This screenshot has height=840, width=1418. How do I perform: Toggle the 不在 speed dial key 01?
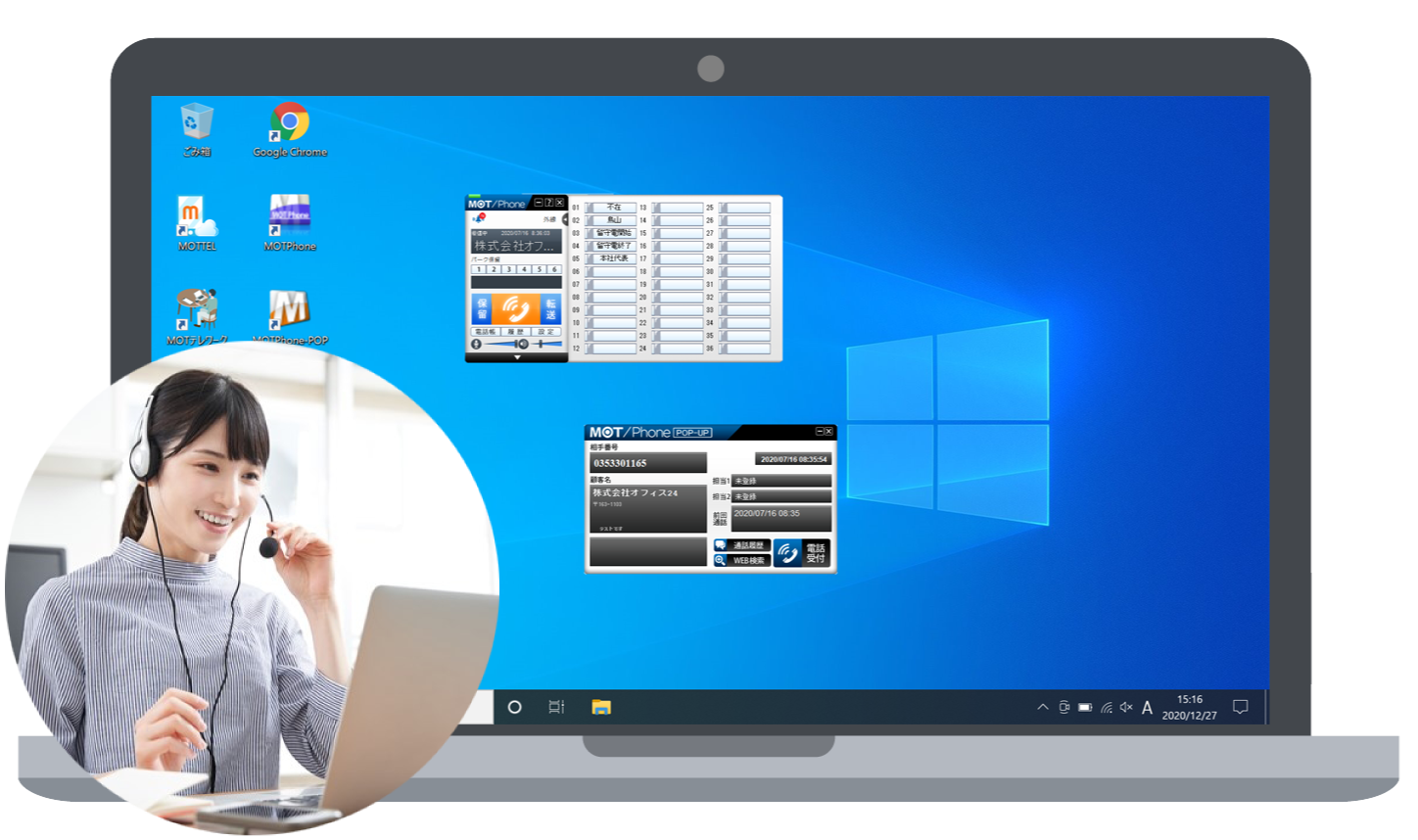pos(614,208)
